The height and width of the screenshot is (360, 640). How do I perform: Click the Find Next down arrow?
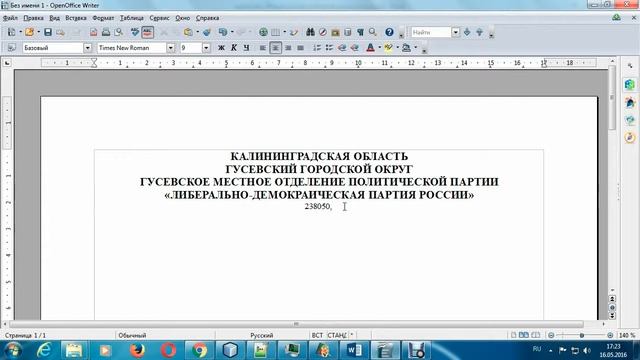[467, 32]
